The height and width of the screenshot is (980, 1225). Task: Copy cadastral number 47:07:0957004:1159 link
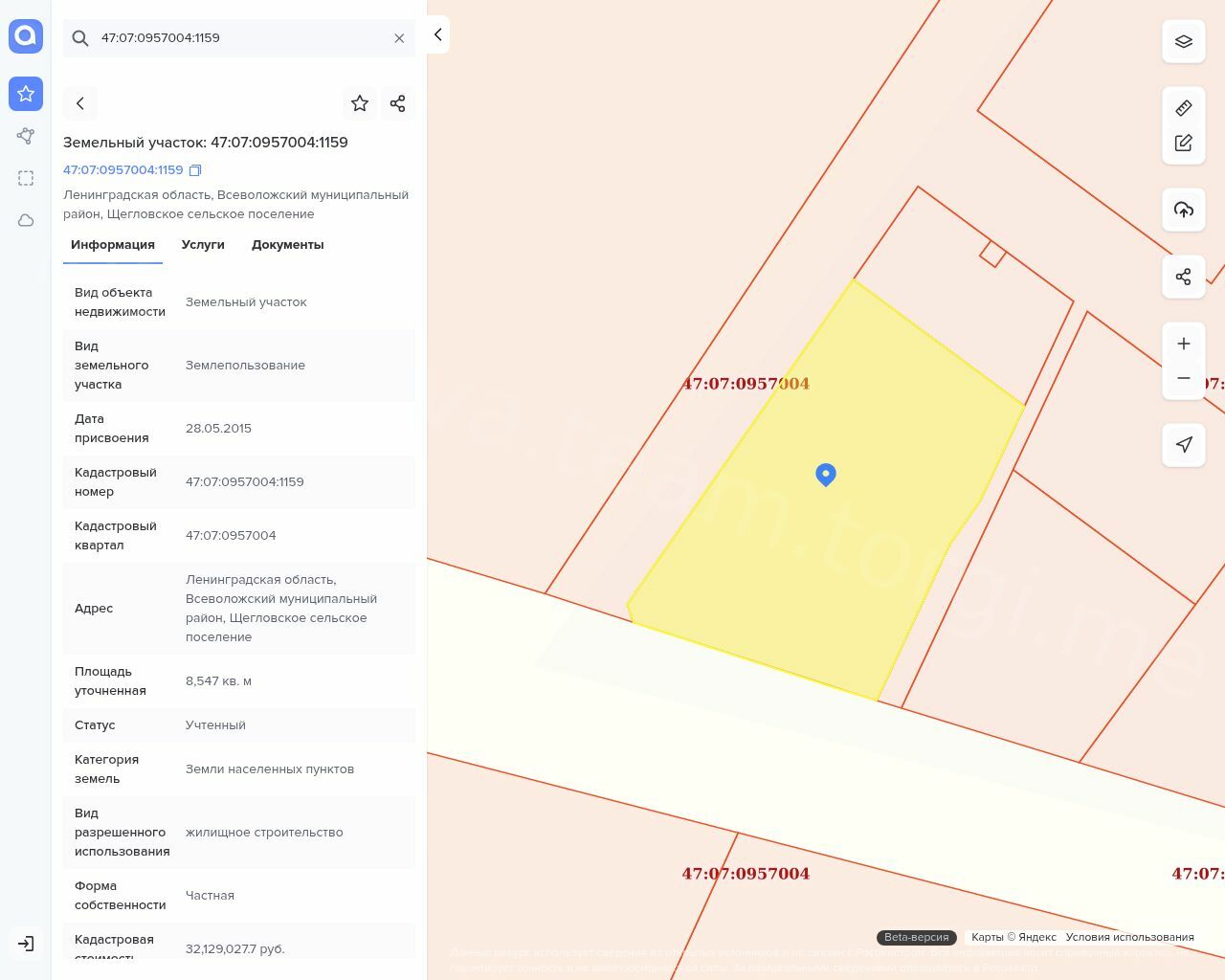pyautogui.click(x=195, y=170)
